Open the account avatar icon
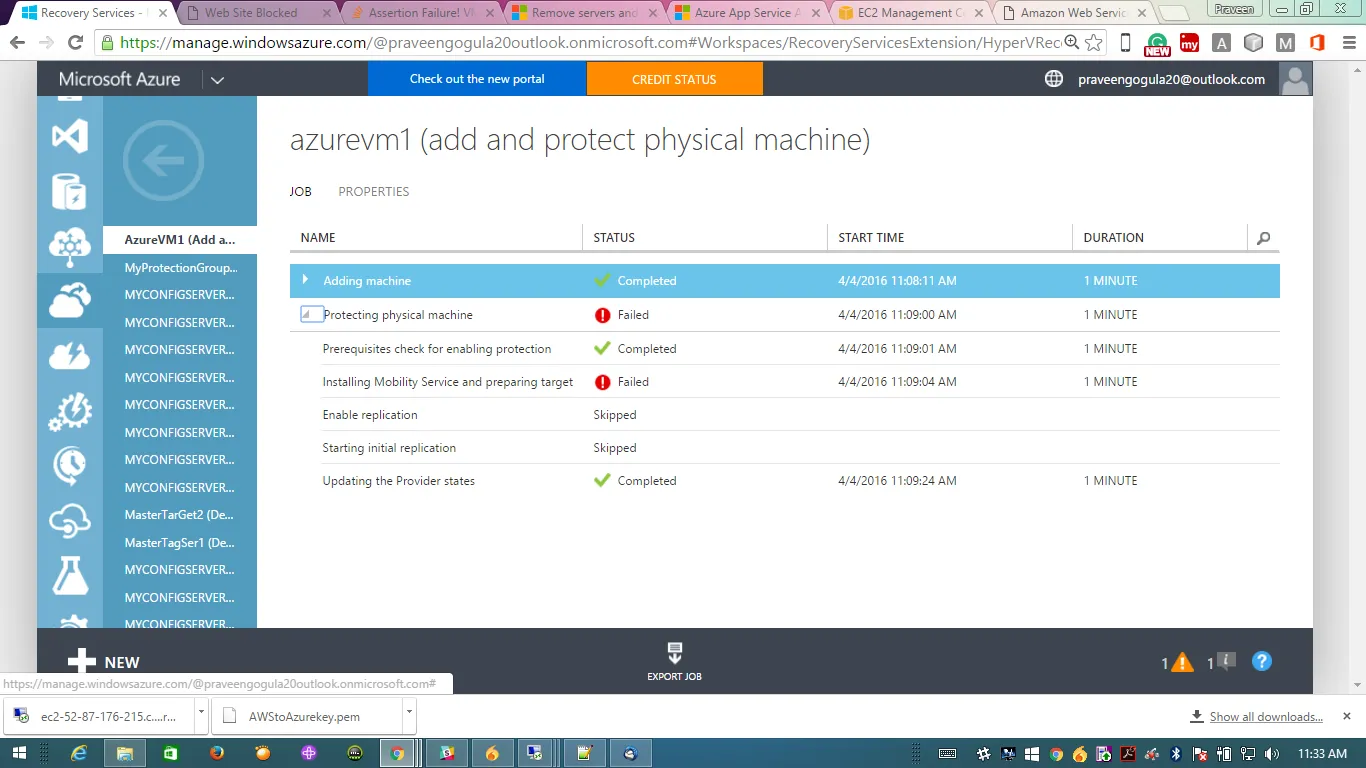This screenshot has height=768, width=1366. point(1295,79)
